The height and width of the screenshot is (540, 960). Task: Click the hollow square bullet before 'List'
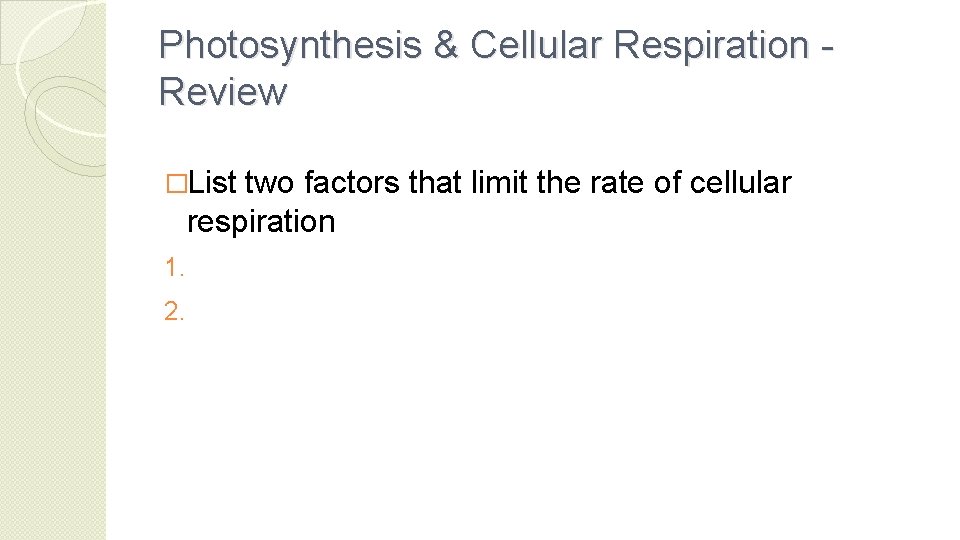point(176,184)
